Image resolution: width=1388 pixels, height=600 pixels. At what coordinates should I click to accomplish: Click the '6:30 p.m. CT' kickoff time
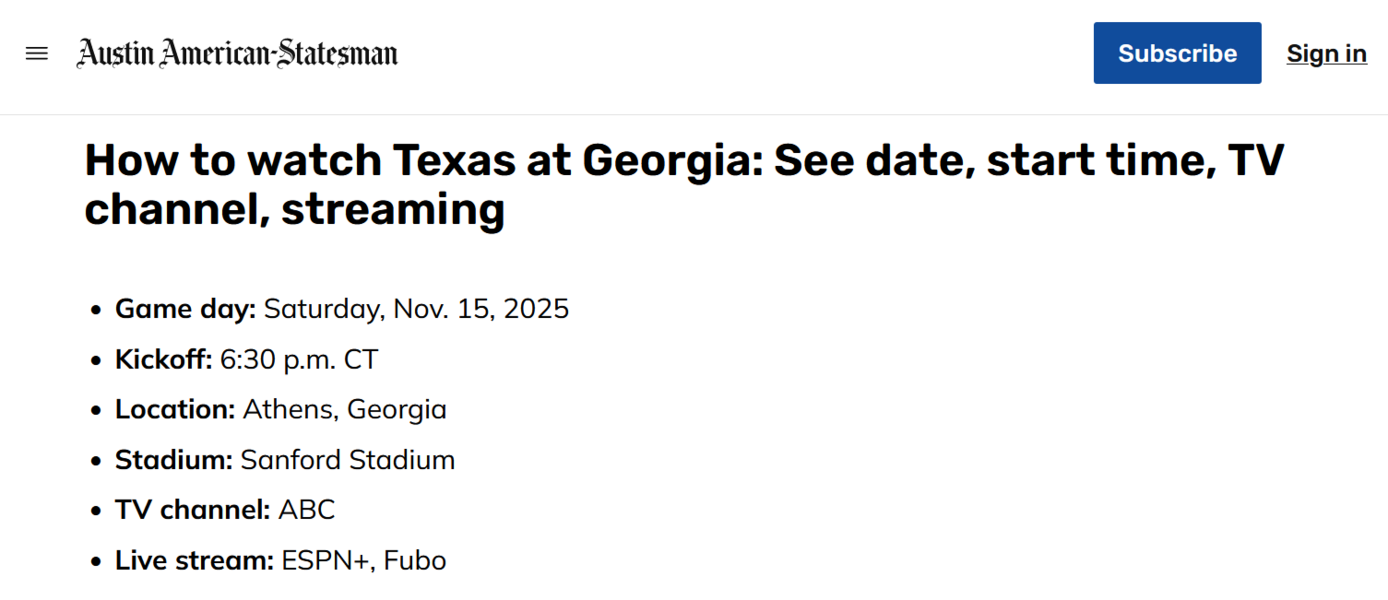299,359
